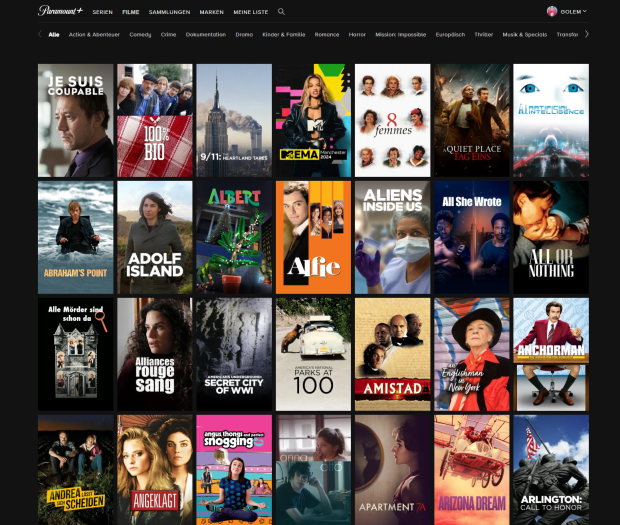
Task: Filter by Kinder & Familie
Action: point(284,35)
